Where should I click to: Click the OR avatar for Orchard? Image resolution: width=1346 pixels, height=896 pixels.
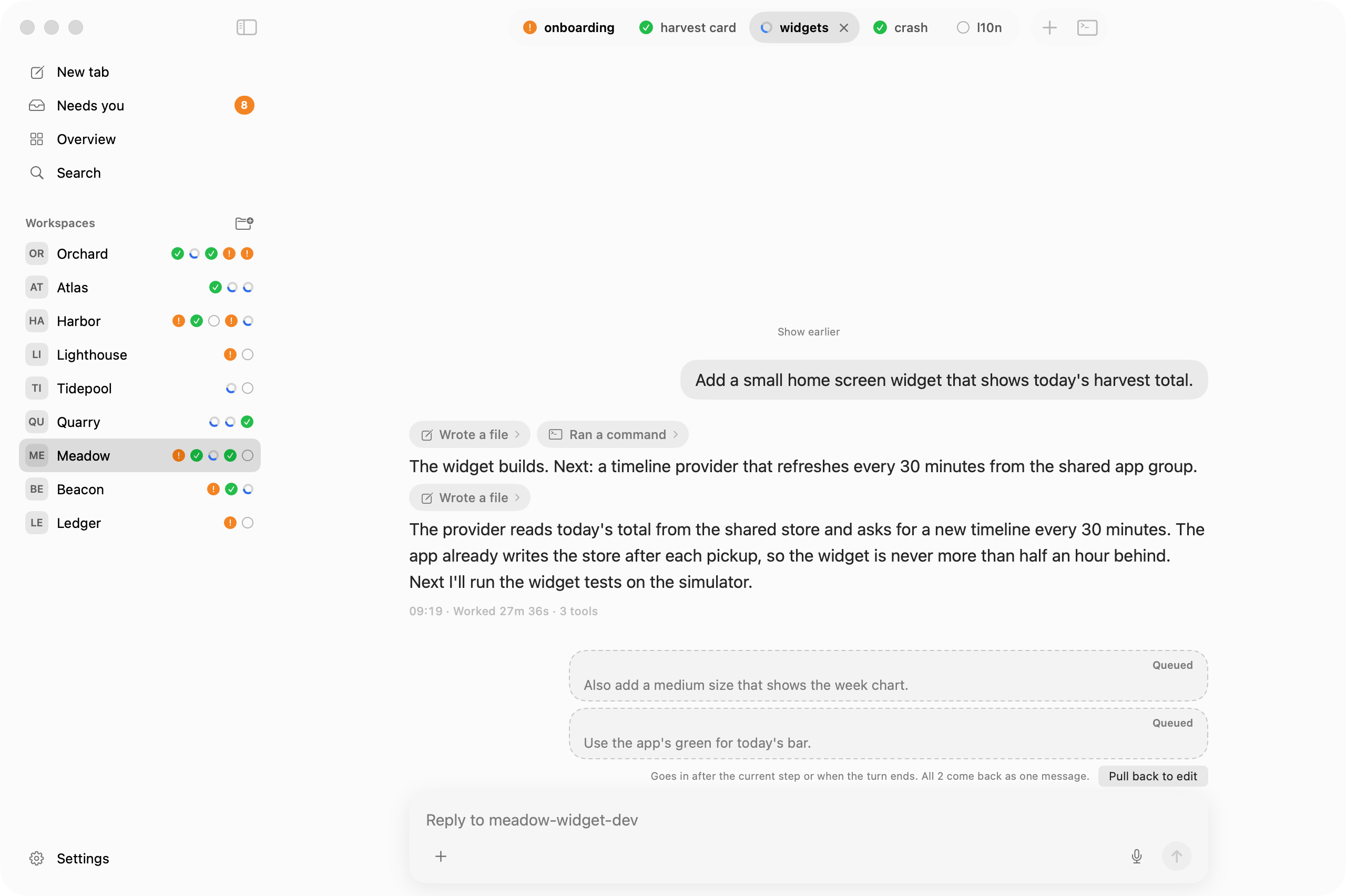coord(37,254)
